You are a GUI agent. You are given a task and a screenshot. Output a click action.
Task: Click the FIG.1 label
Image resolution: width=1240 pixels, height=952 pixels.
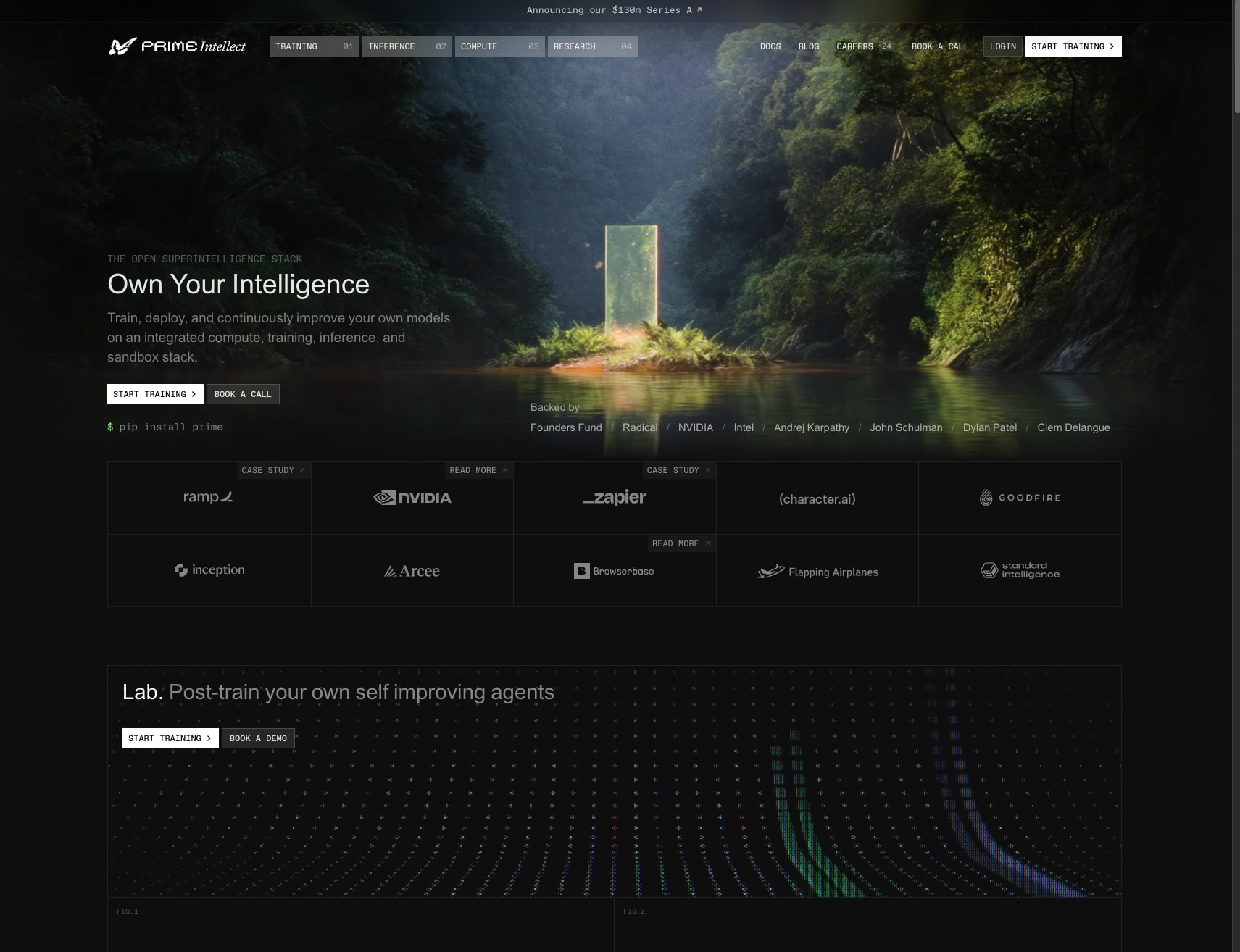coord(128,911)
